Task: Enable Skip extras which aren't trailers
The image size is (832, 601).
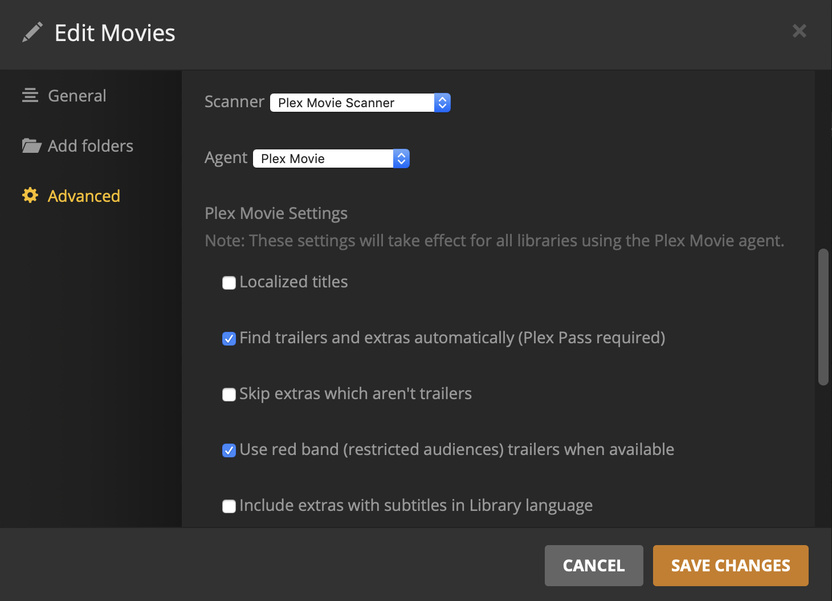Action: click(229, 395)
